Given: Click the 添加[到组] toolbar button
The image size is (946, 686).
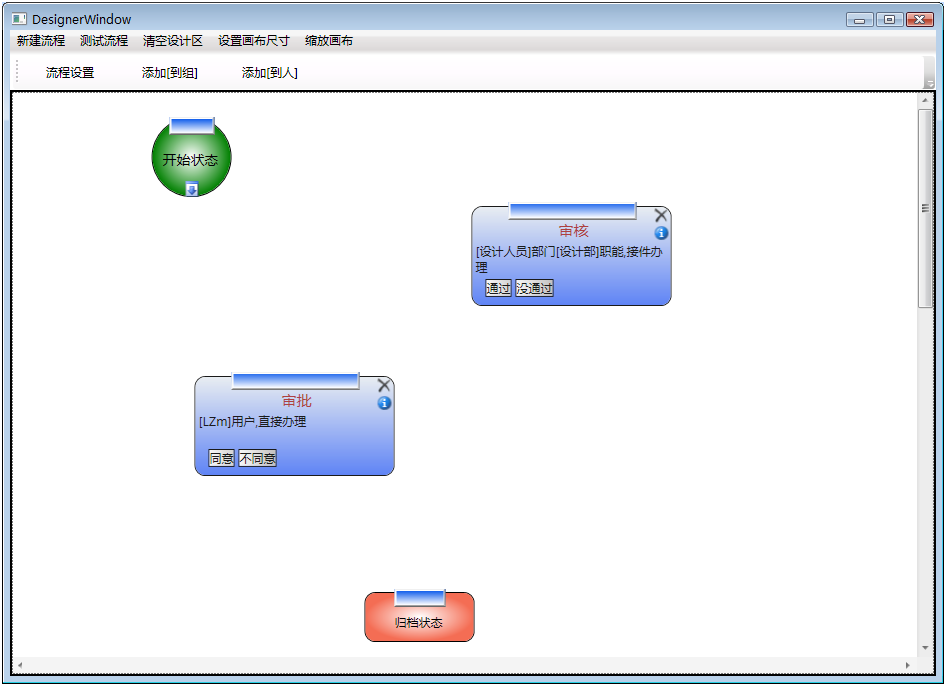Looking at the screenshot, I should (x=170, y=72).
